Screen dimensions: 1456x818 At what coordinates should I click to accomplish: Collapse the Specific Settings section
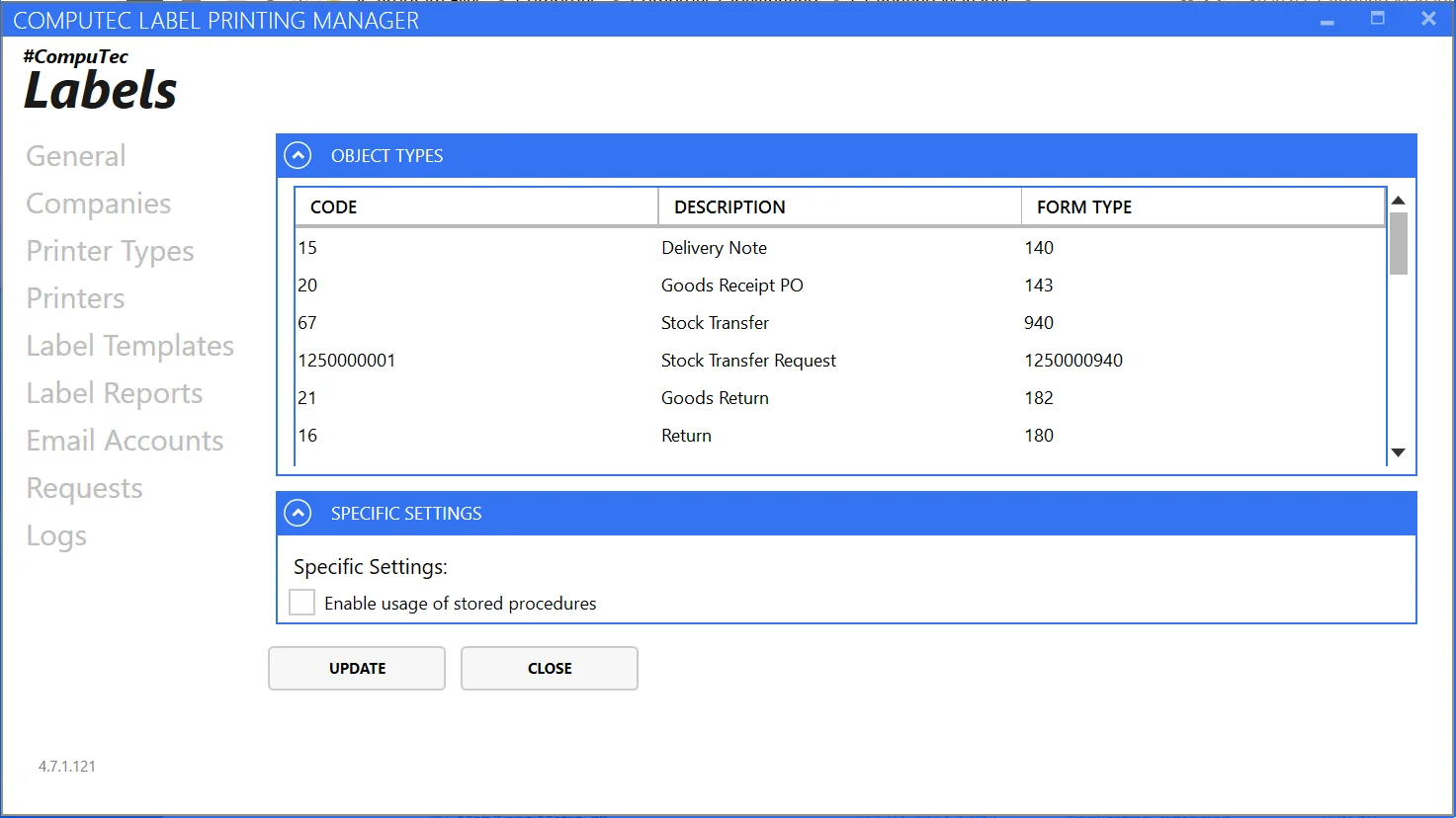pyautogui.click(x=298, y=514)
